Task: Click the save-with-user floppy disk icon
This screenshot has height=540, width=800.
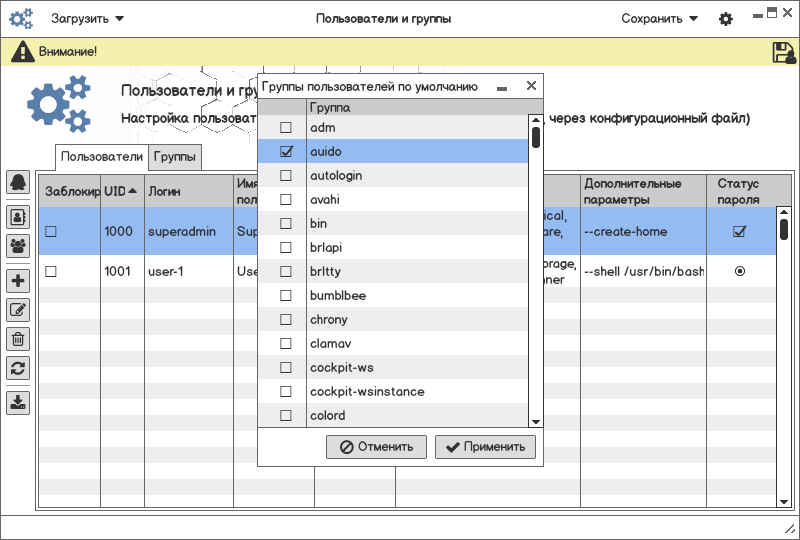Action: point(784,52)
